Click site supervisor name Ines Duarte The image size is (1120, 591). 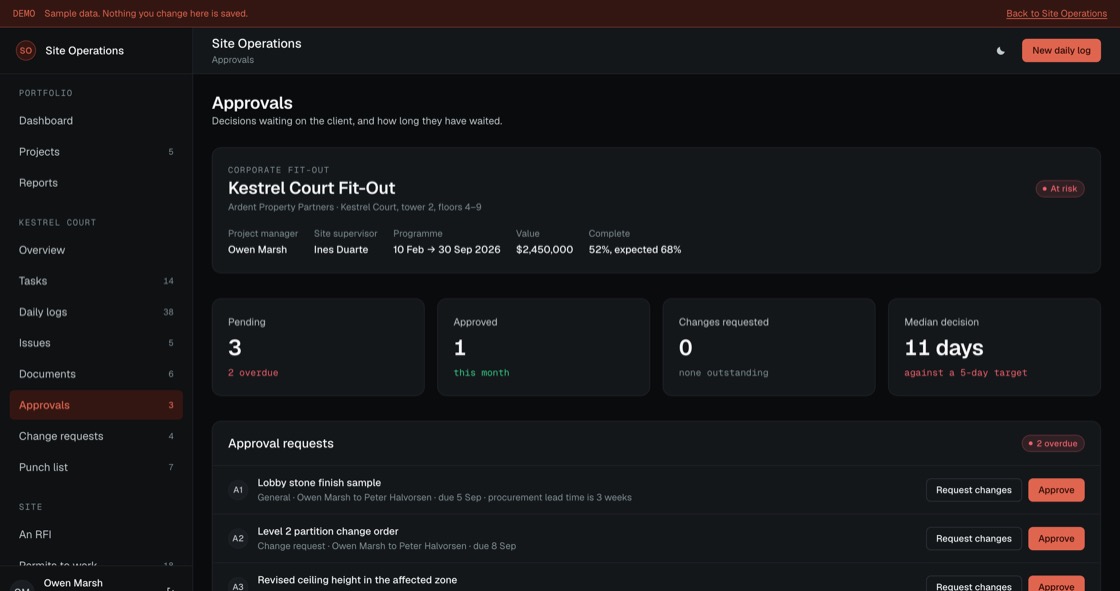(341, 249)
